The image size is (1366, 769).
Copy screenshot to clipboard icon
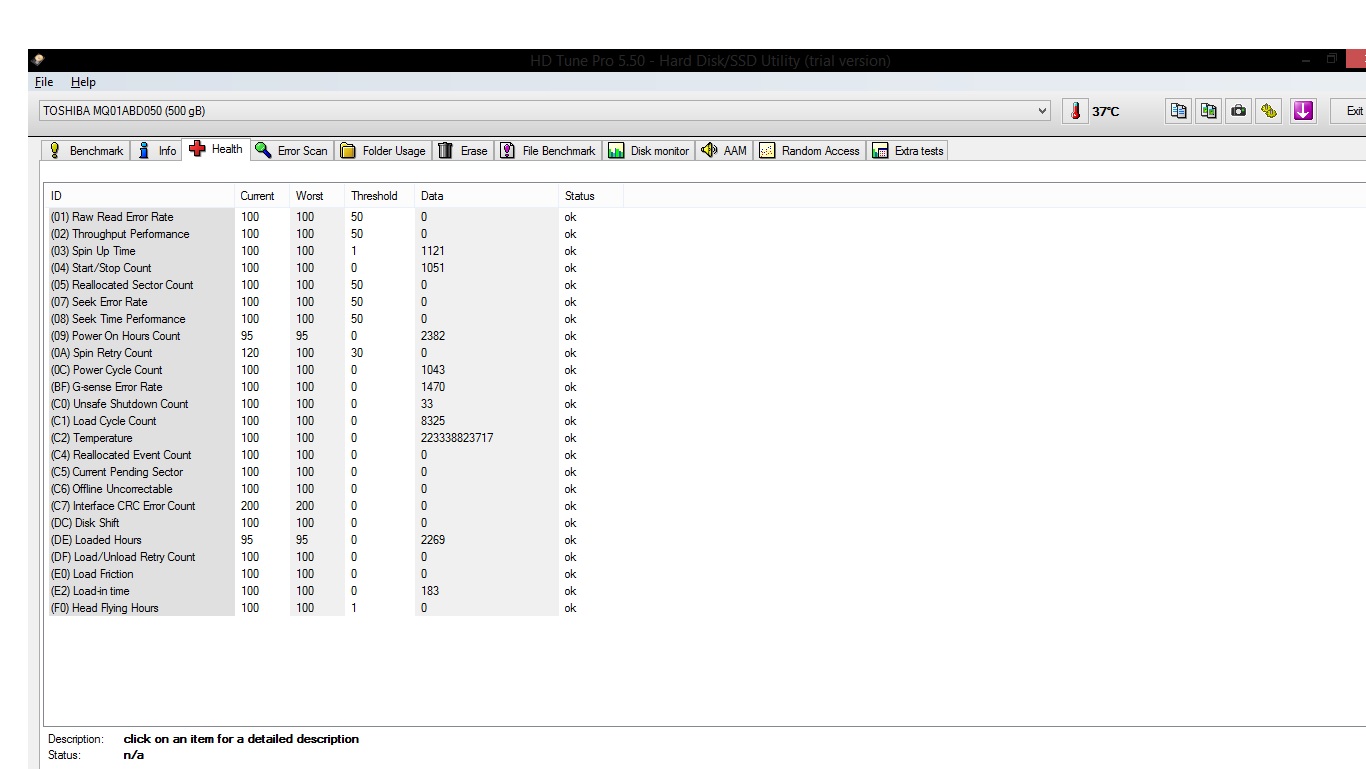coord(1209,111)
